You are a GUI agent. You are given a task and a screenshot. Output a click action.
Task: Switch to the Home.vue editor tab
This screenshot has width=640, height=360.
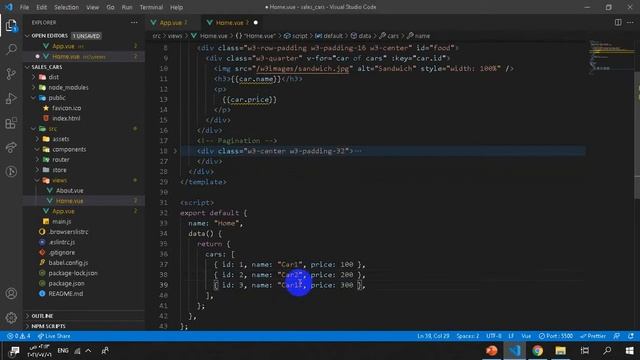click(x=231, y=22)
